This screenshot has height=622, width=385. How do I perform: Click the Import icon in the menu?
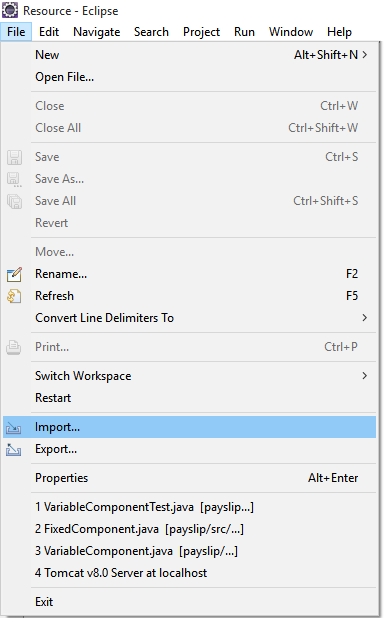[13, 428]
